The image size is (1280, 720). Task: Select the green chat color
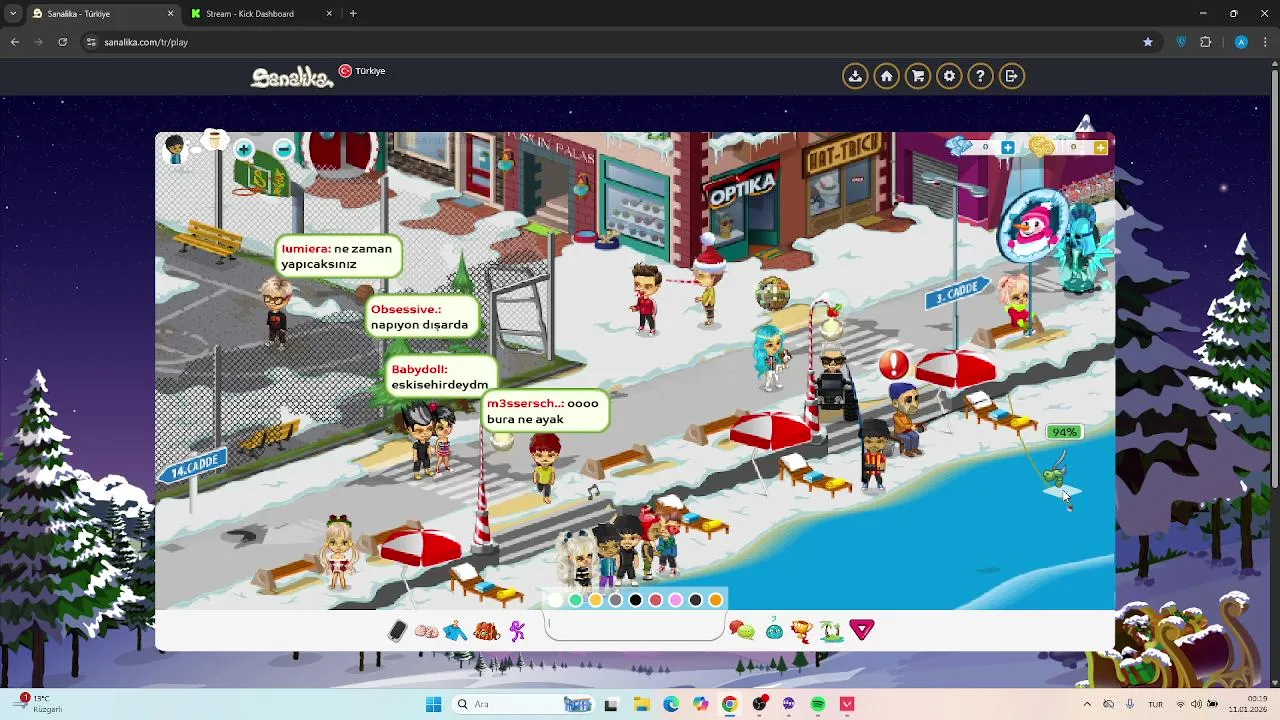(x=576, y=600)
